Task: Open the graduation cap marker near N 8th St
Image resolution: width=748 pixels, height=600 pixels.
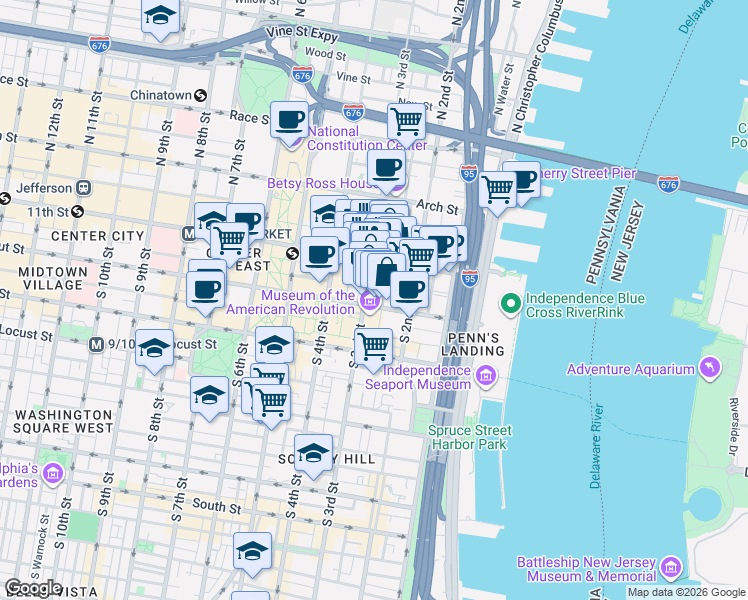Action: pyautogui.click(x=210, y=218)
